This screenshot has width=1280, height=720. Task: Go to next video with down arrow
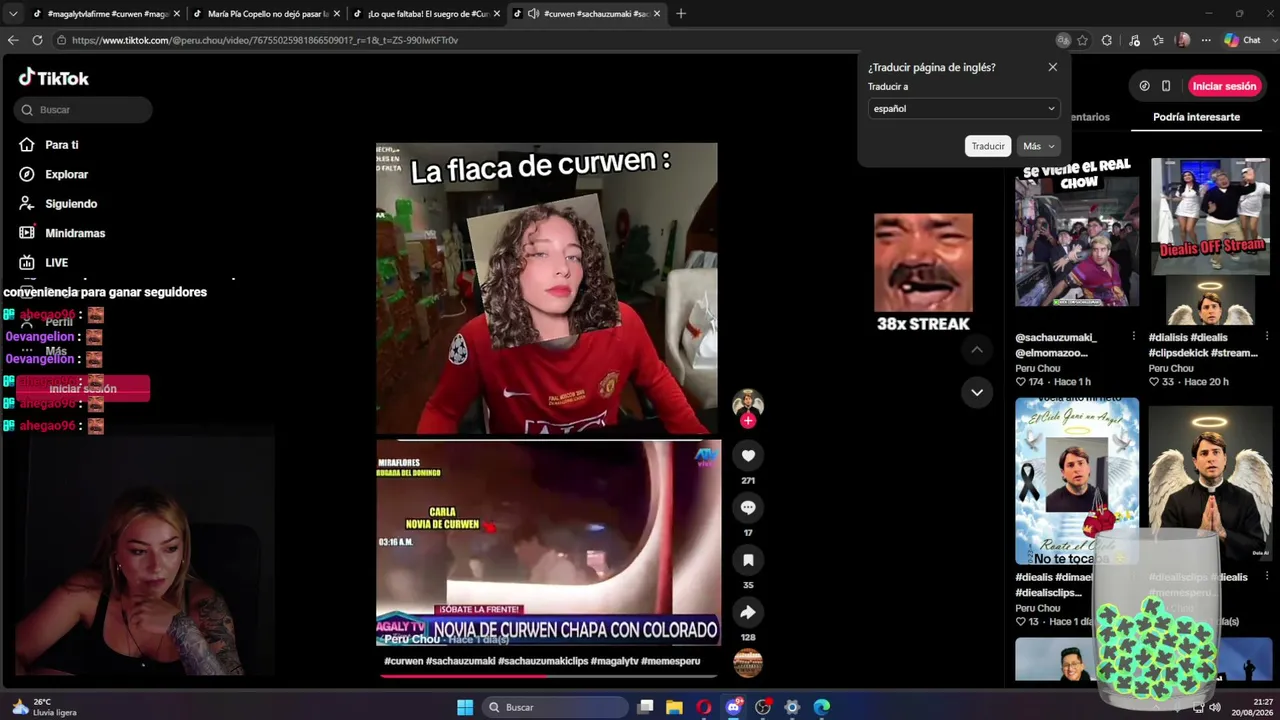pos(977,392)
